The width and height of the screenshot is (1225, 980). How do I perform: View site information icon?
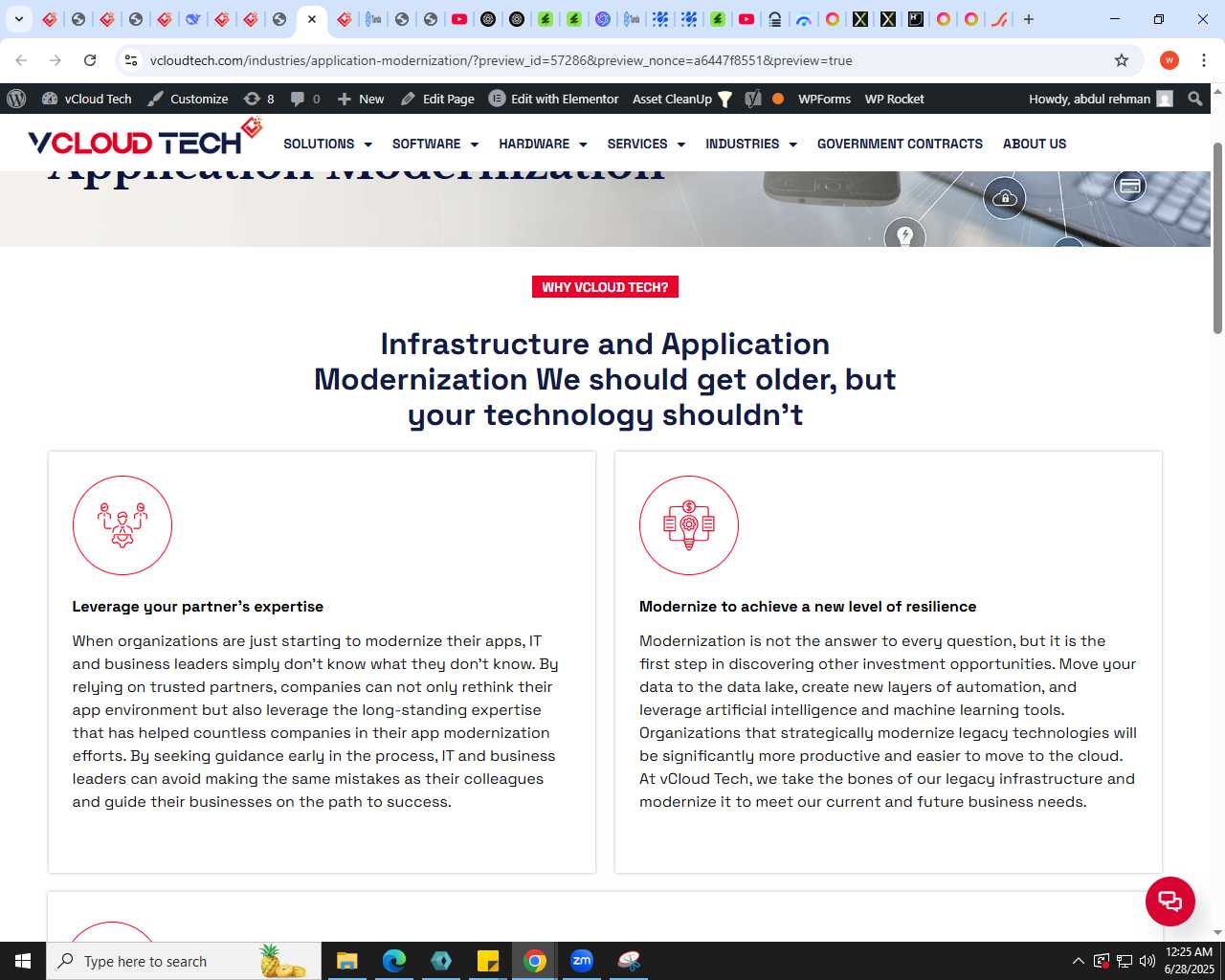point(131,60)
